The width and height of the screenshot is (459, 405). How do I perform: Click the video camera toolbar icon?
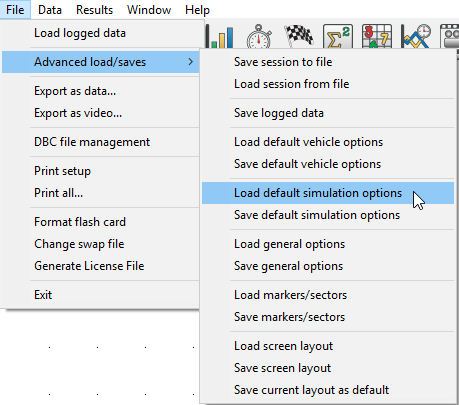[x=449, y=36]
